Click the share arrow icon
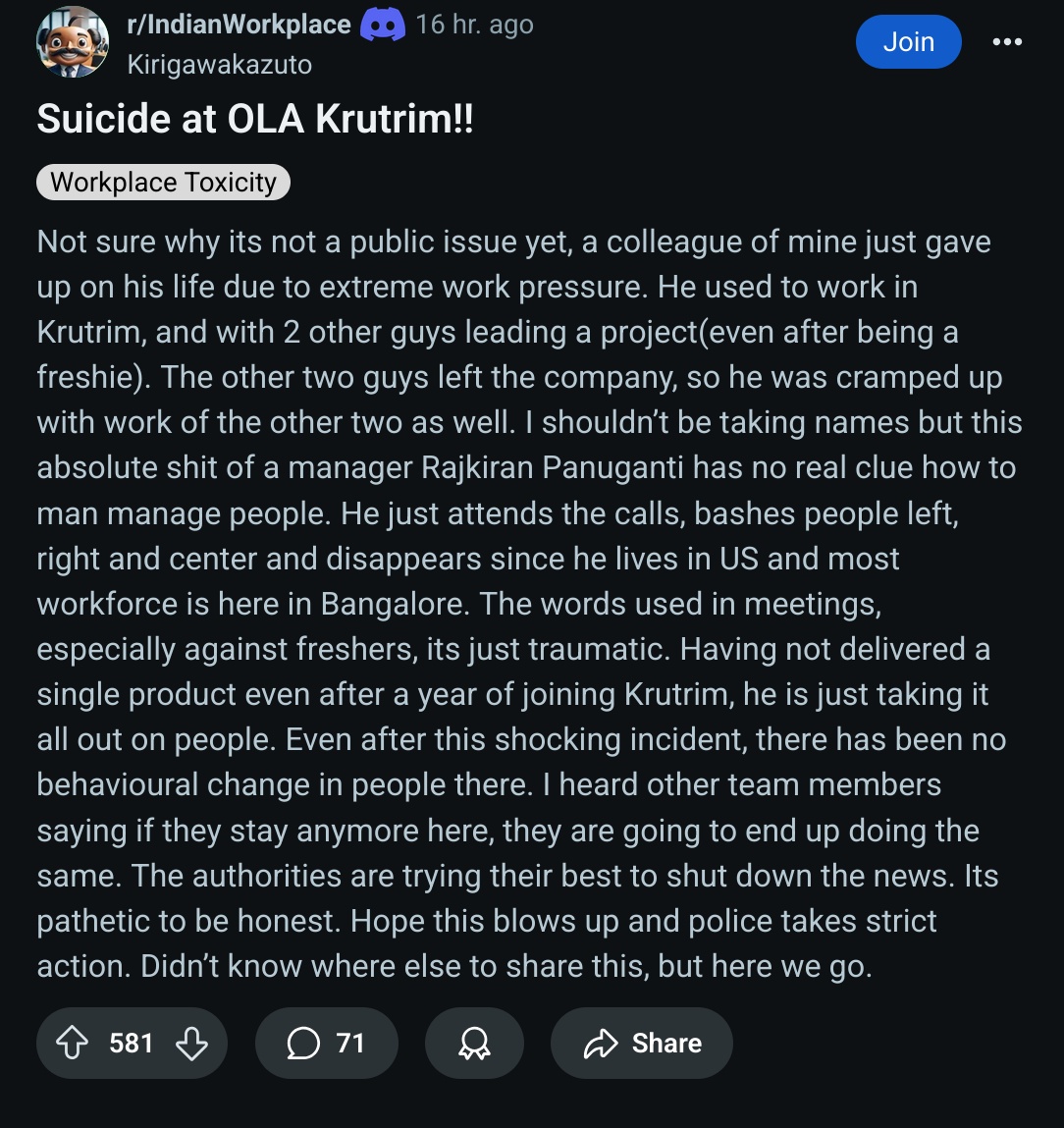 tap(600, 1043)
